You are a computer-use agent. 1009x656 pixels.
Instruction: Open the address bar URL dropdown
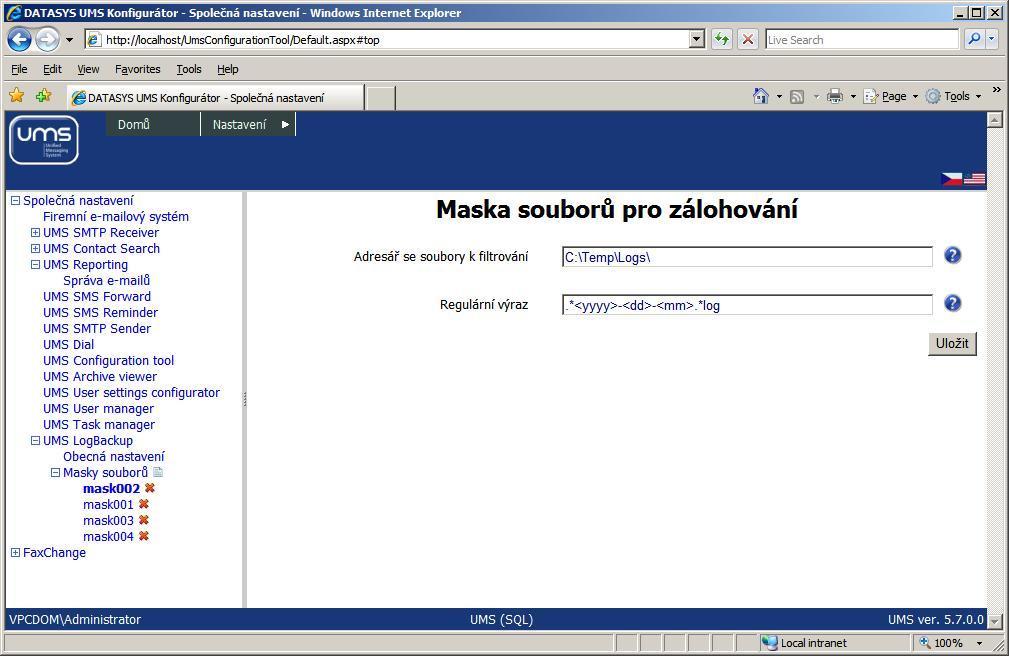click(696, 40)
